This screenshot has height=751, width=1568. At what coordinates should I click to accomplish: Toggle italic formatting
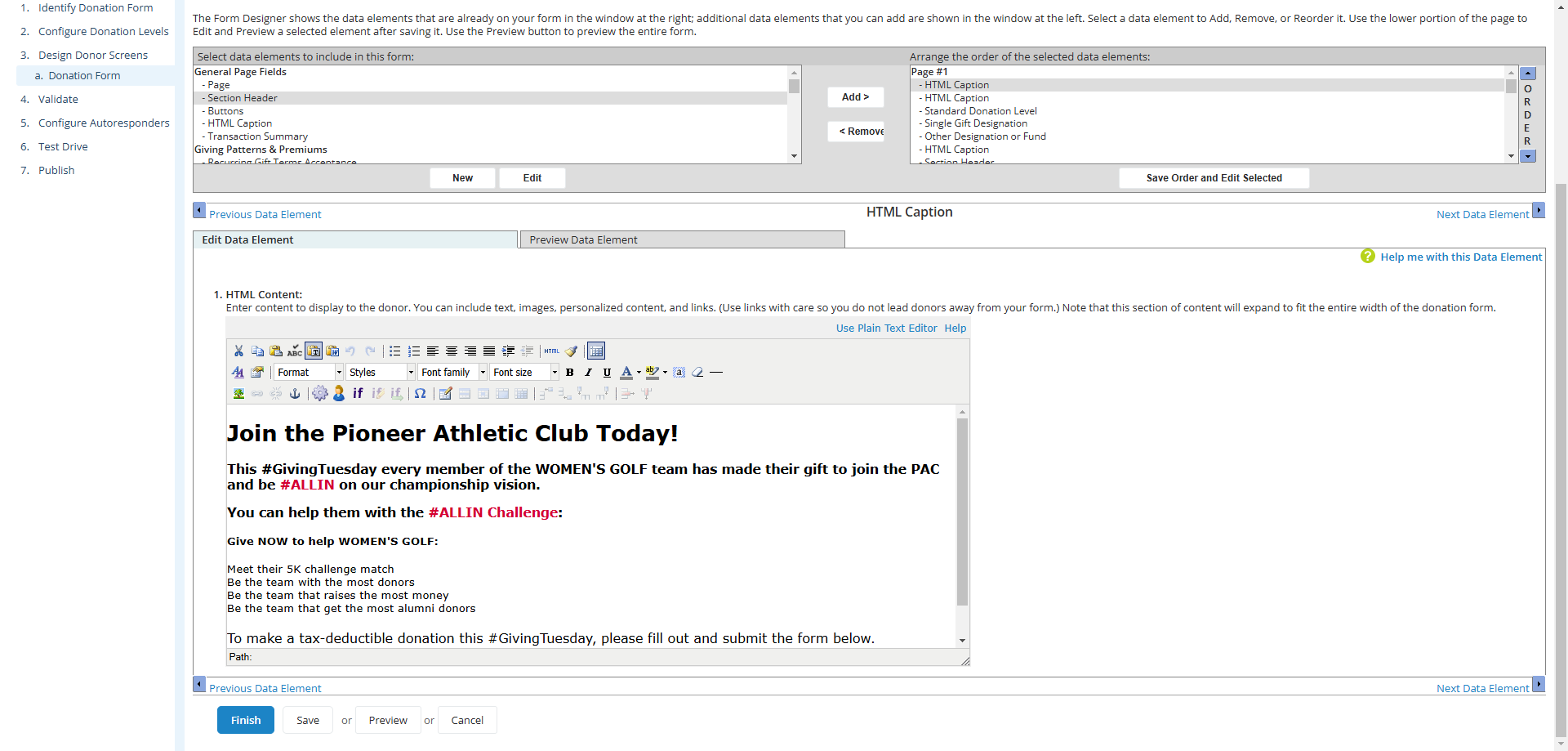(588, 372)
